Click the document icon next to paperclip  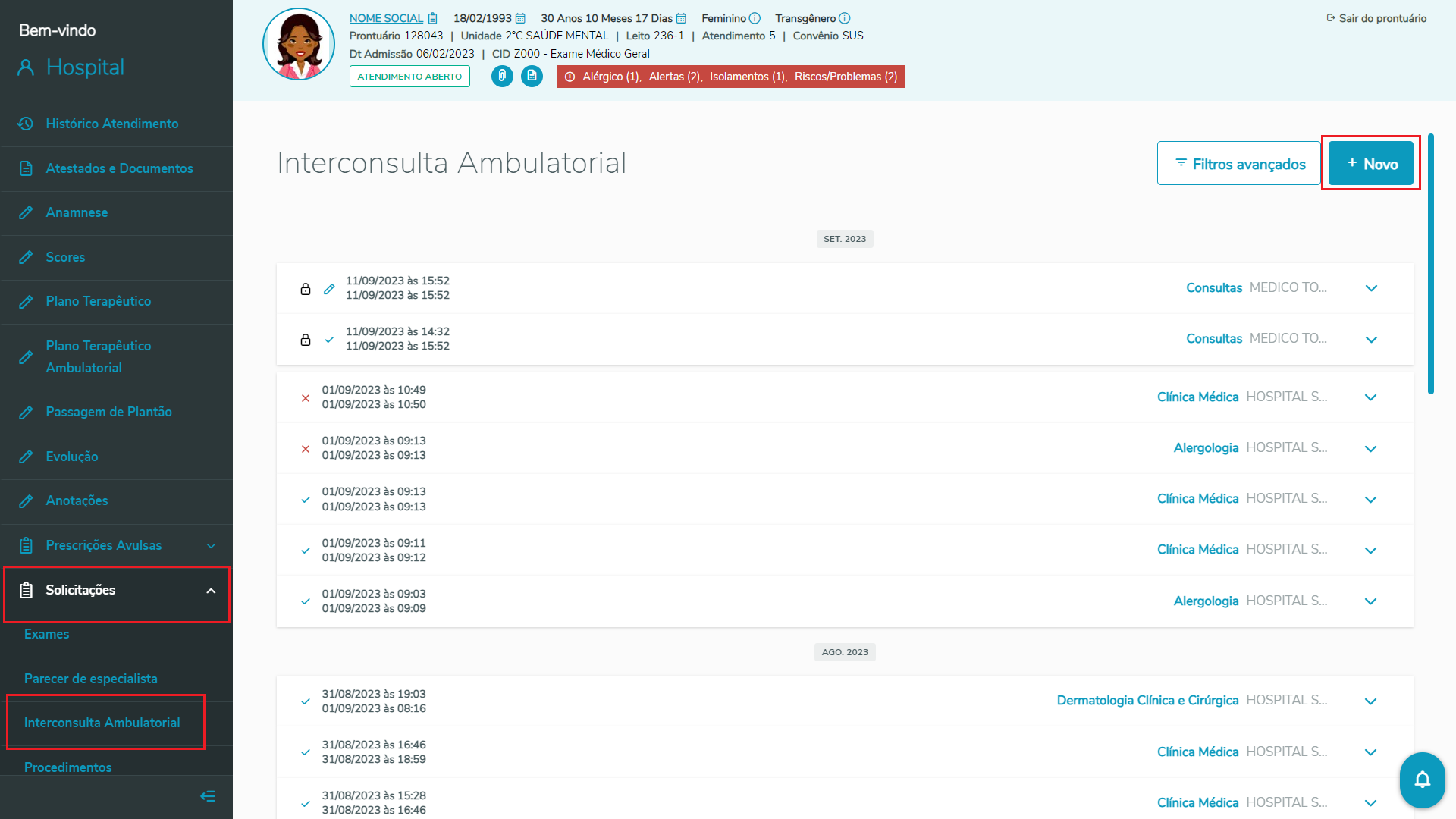pyautogui.click(x=532, y=76)
